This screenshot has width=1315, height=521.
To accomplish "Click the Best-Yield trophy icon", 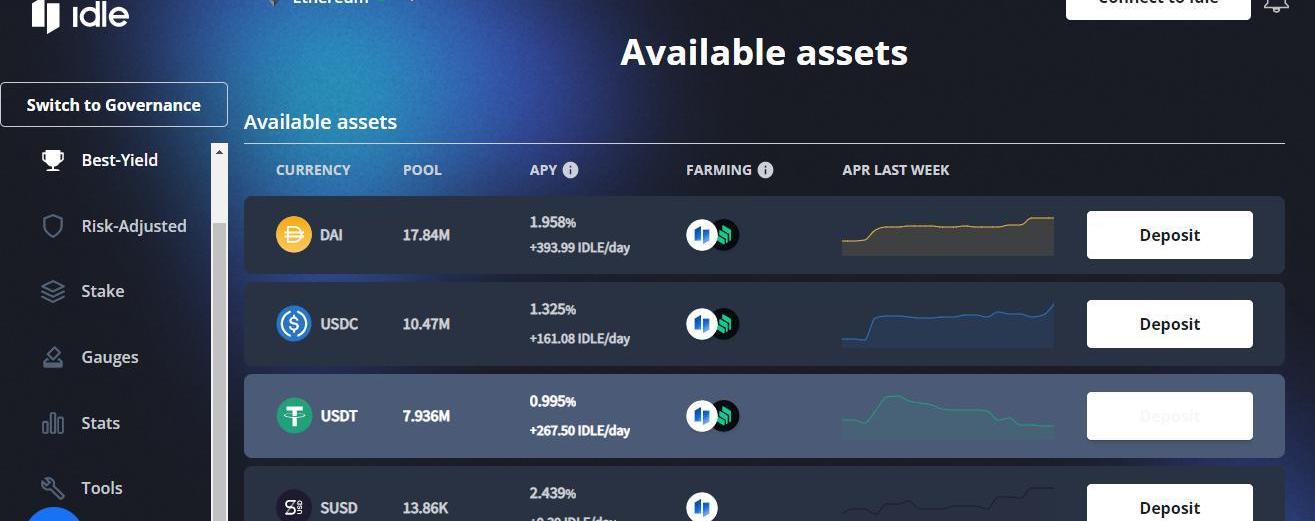I will point(53,160).
